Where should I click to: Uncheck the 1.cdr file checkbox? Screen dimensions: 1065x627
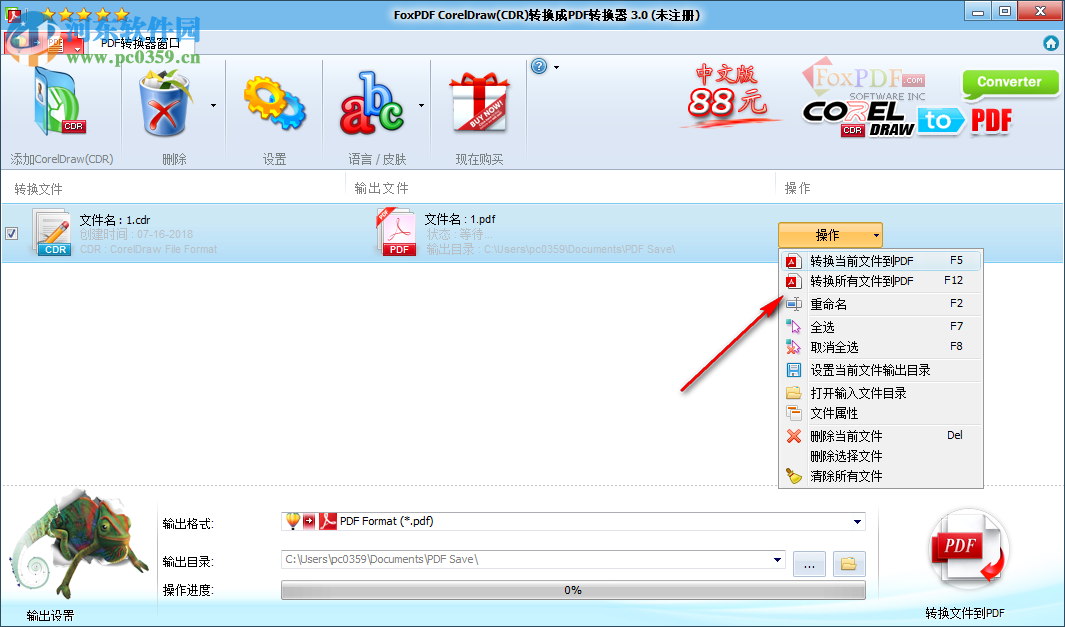pyautogui.click(x=13, y=233)
